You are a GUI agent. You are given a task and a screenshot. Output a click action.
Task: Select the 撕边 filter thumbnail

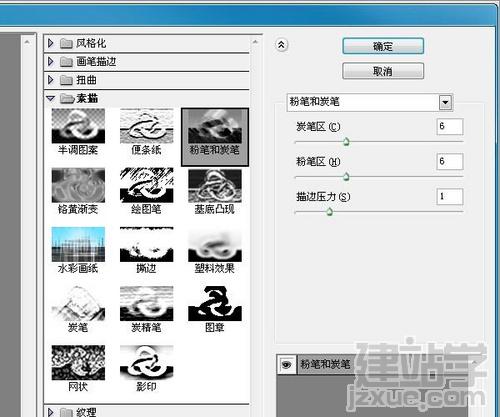(x=146, y=244)
